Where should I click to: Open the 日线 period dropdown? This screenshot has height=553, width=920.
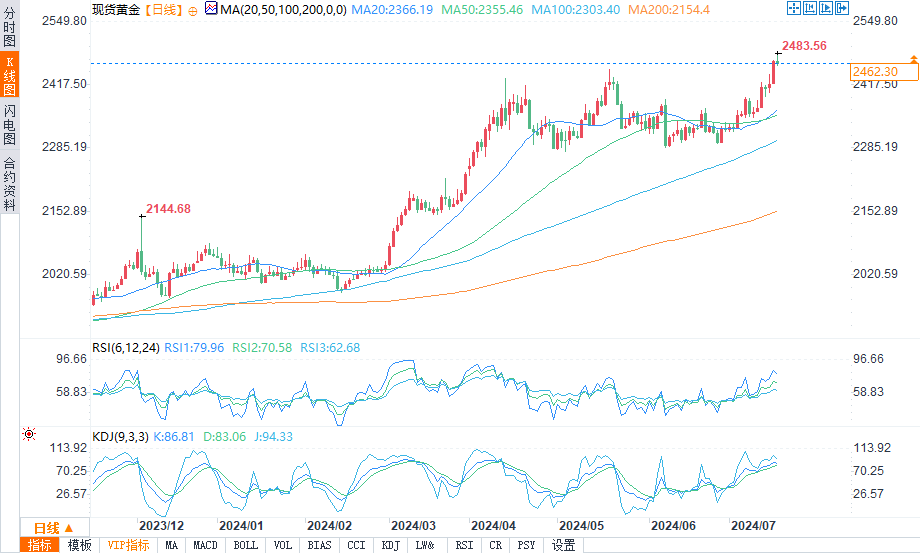[x=54, y=527]
